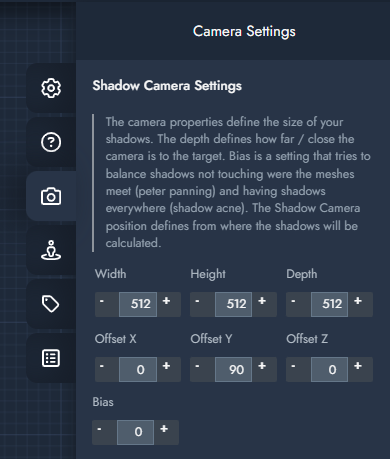
Task: Open the help question mark tab
Action: point(51,142)
